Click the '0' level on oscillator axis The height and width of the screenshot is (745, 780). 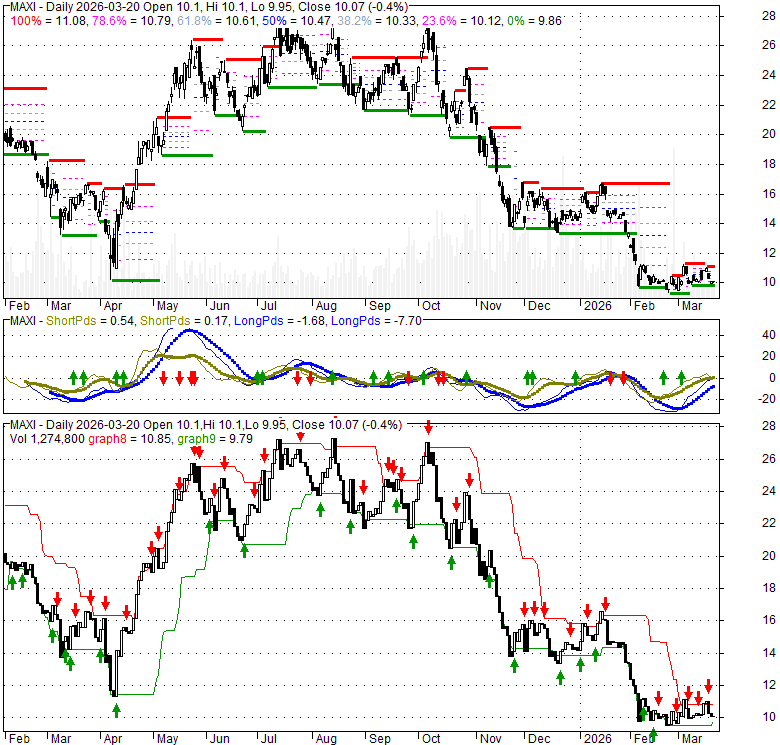tap(772, 378)
